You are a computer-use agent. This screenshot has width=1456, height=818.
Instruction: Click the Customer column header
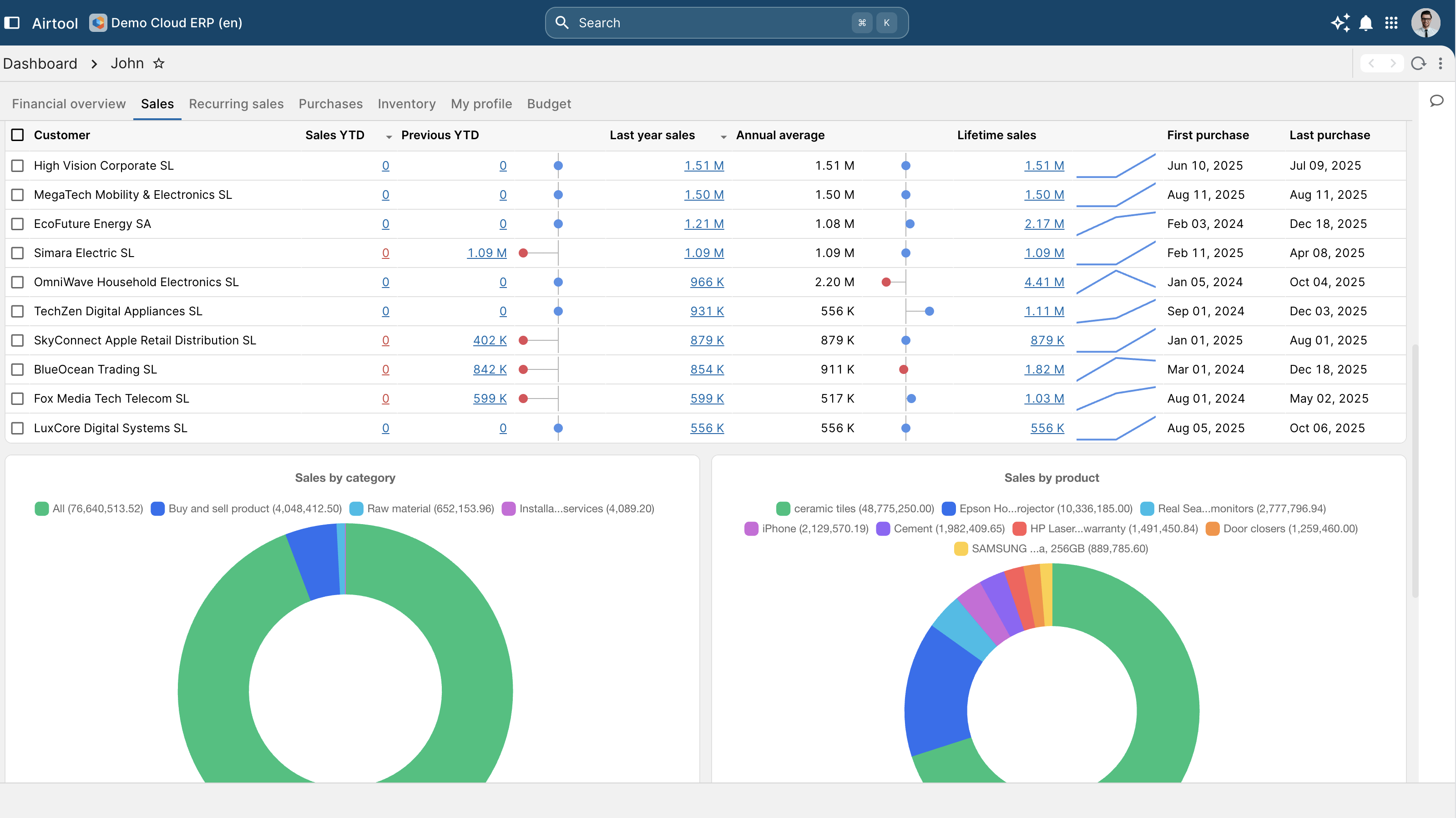point(62,135)
